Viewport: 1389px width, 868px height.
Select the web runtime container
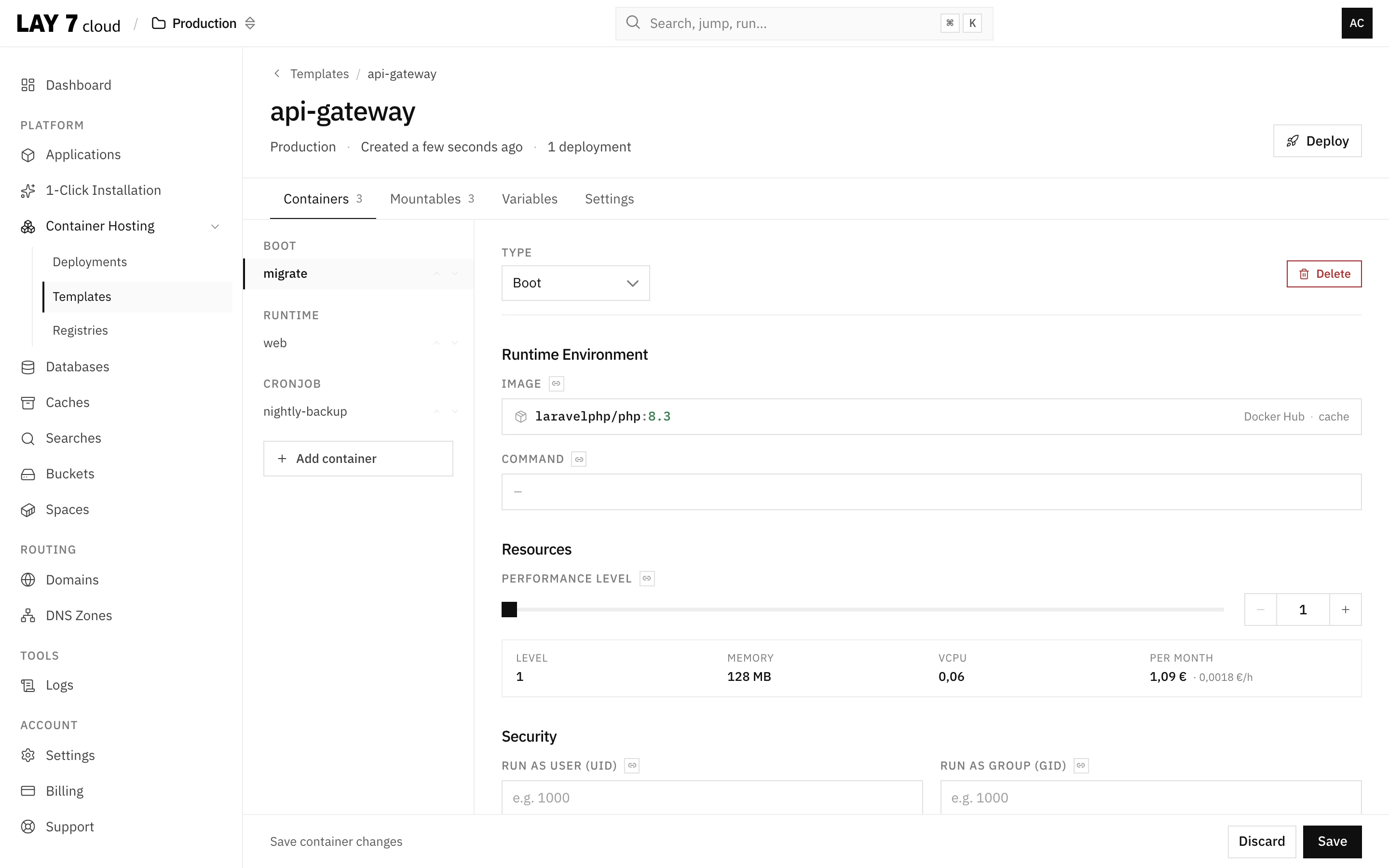pos(275,343)
